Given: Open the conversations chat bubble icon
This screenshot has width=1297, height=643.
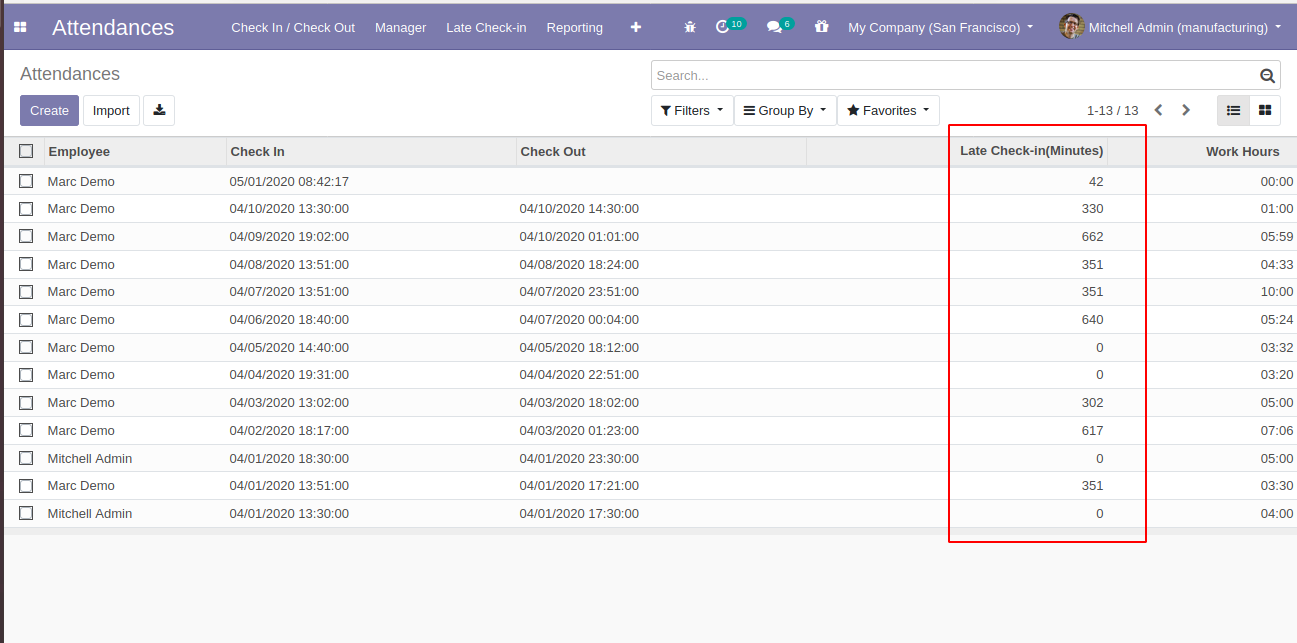Looking at the screenshot, I should pyautogui.click(x=774, y=27).
